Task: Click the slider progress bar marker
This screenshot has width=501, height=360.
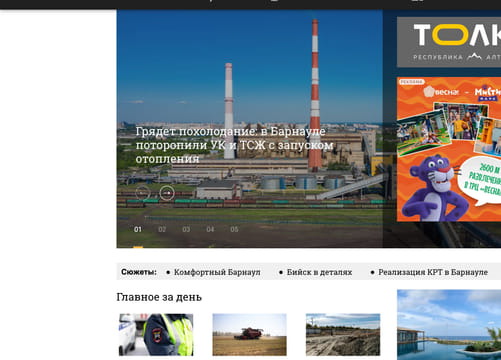Action: (138, 247)
